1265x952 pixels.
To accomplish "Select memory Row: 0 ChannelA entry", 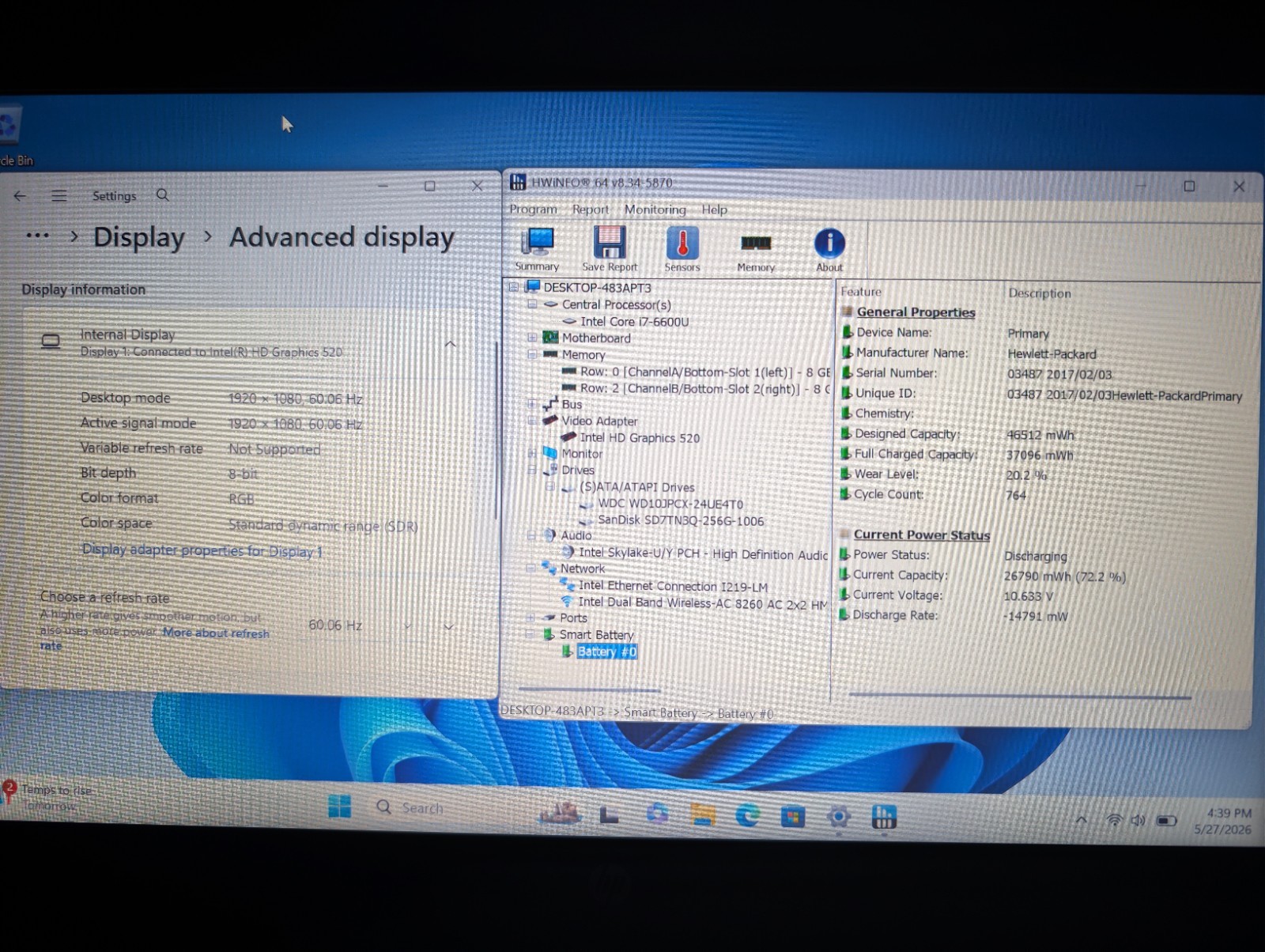I will click(x=705, y=372).
